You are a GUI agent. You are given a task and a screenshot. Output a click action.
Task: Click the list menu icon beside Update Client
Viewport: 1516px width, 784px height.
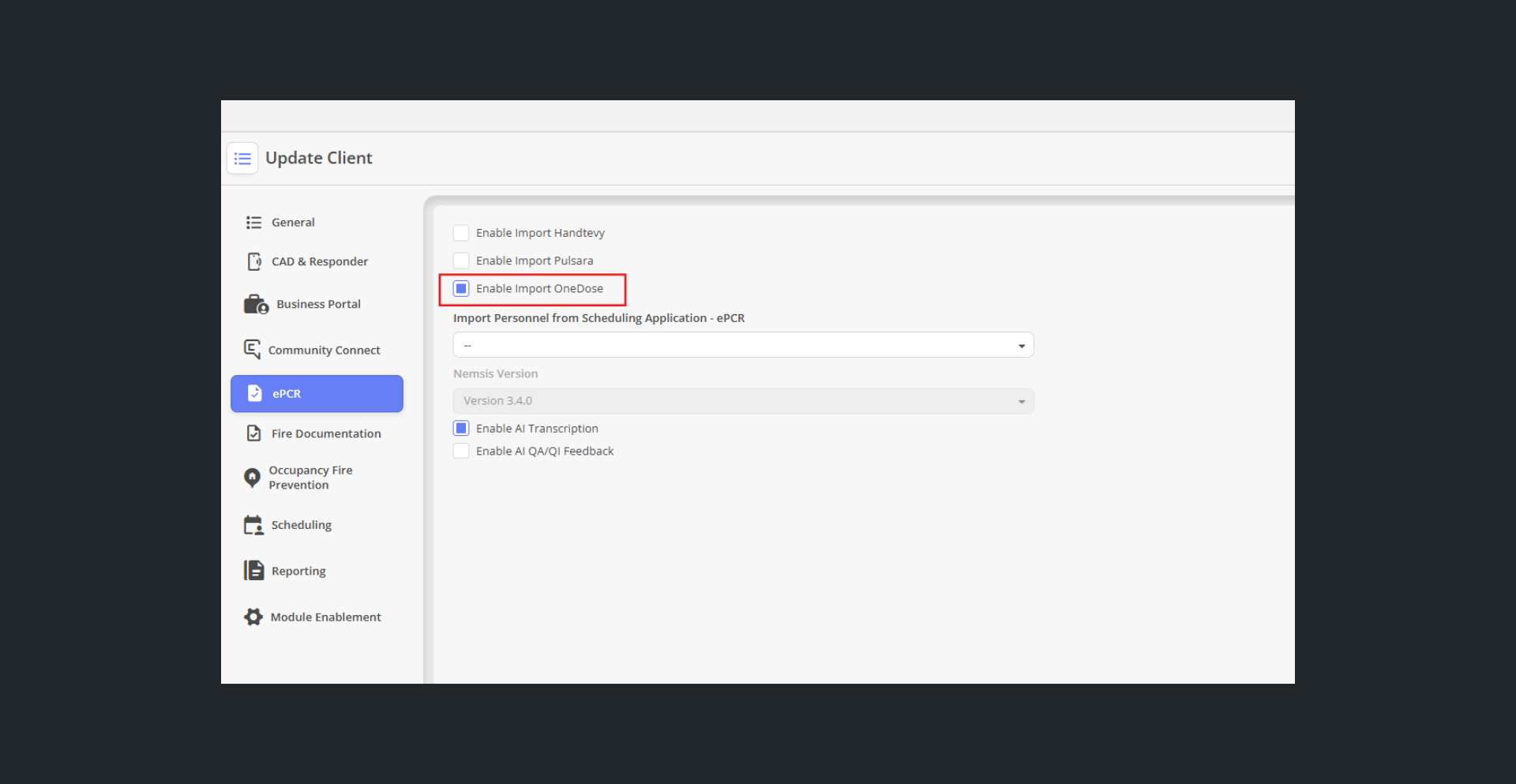tap(242, 159)
